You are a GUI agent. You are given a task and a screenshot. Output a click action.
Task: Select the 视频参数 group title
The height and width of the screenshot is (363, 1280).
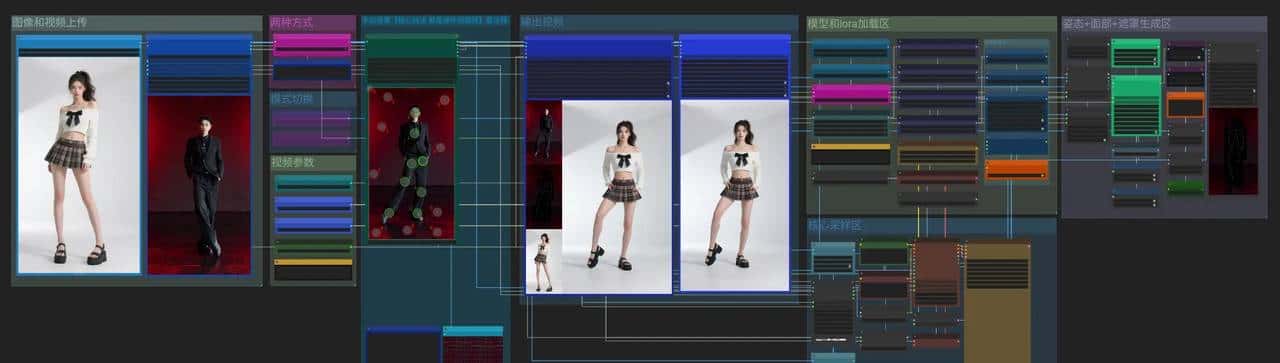point(294,162)
